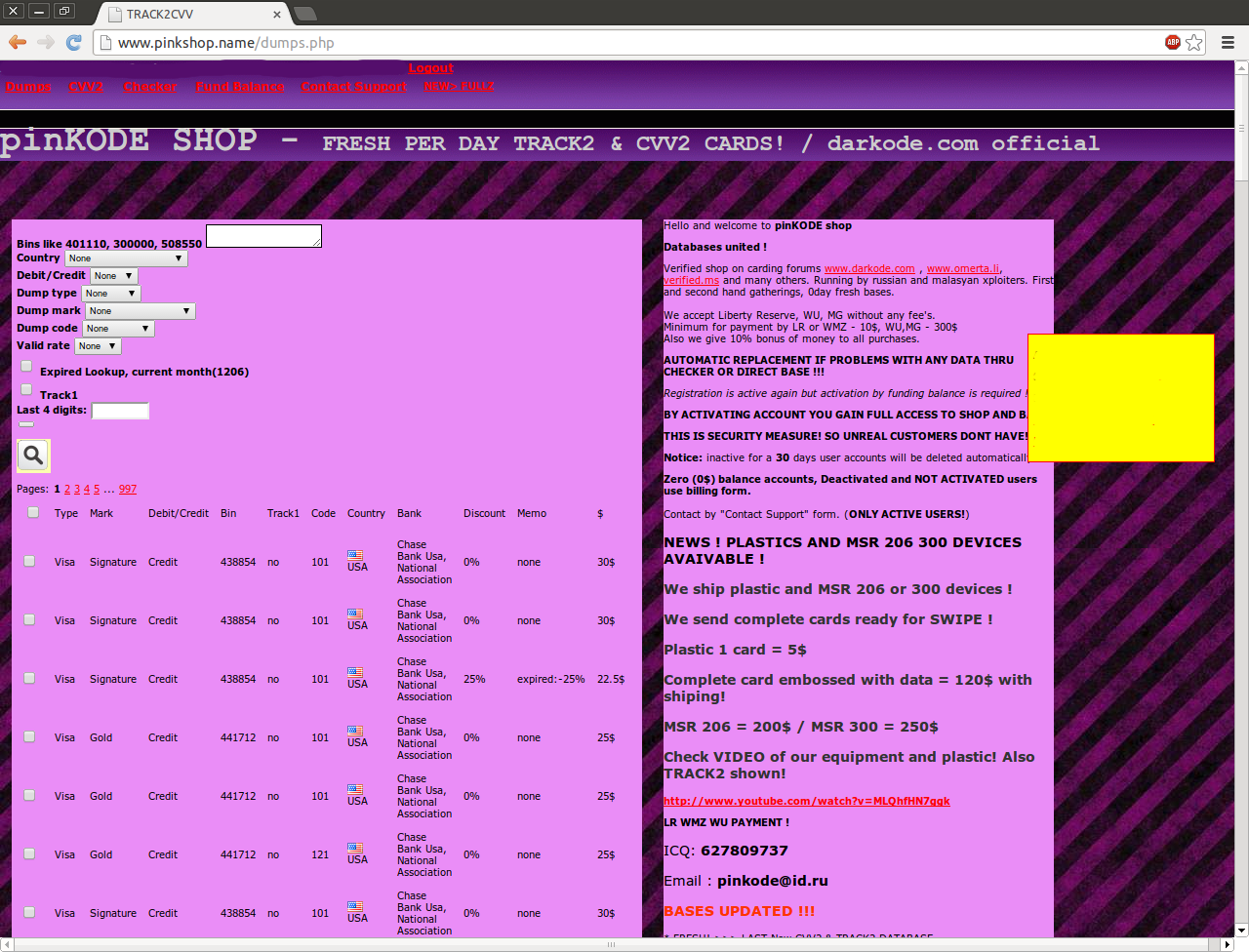
Task: Click the browser back arrow
Action: (x=17, y=42)
